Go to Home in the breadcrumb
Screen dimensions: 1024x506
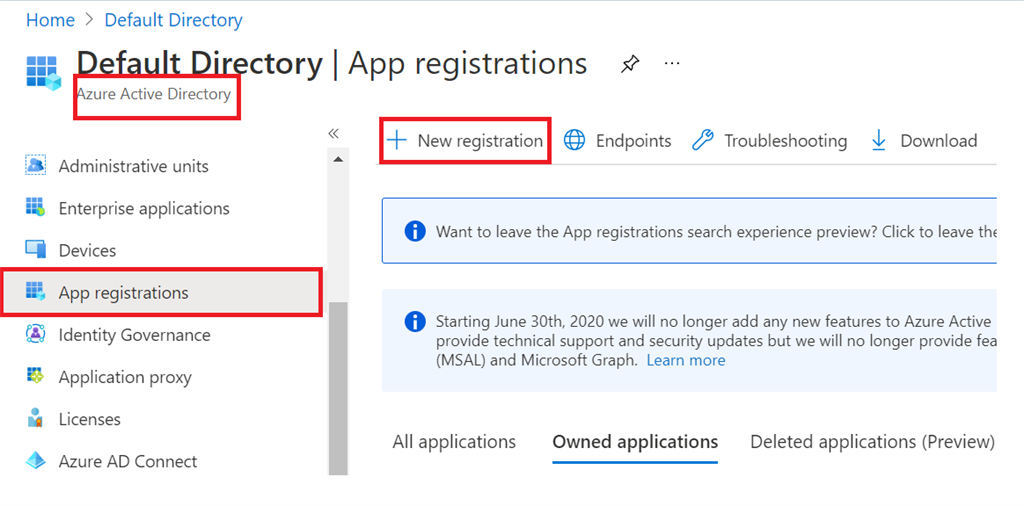click(x=50, y=20)
